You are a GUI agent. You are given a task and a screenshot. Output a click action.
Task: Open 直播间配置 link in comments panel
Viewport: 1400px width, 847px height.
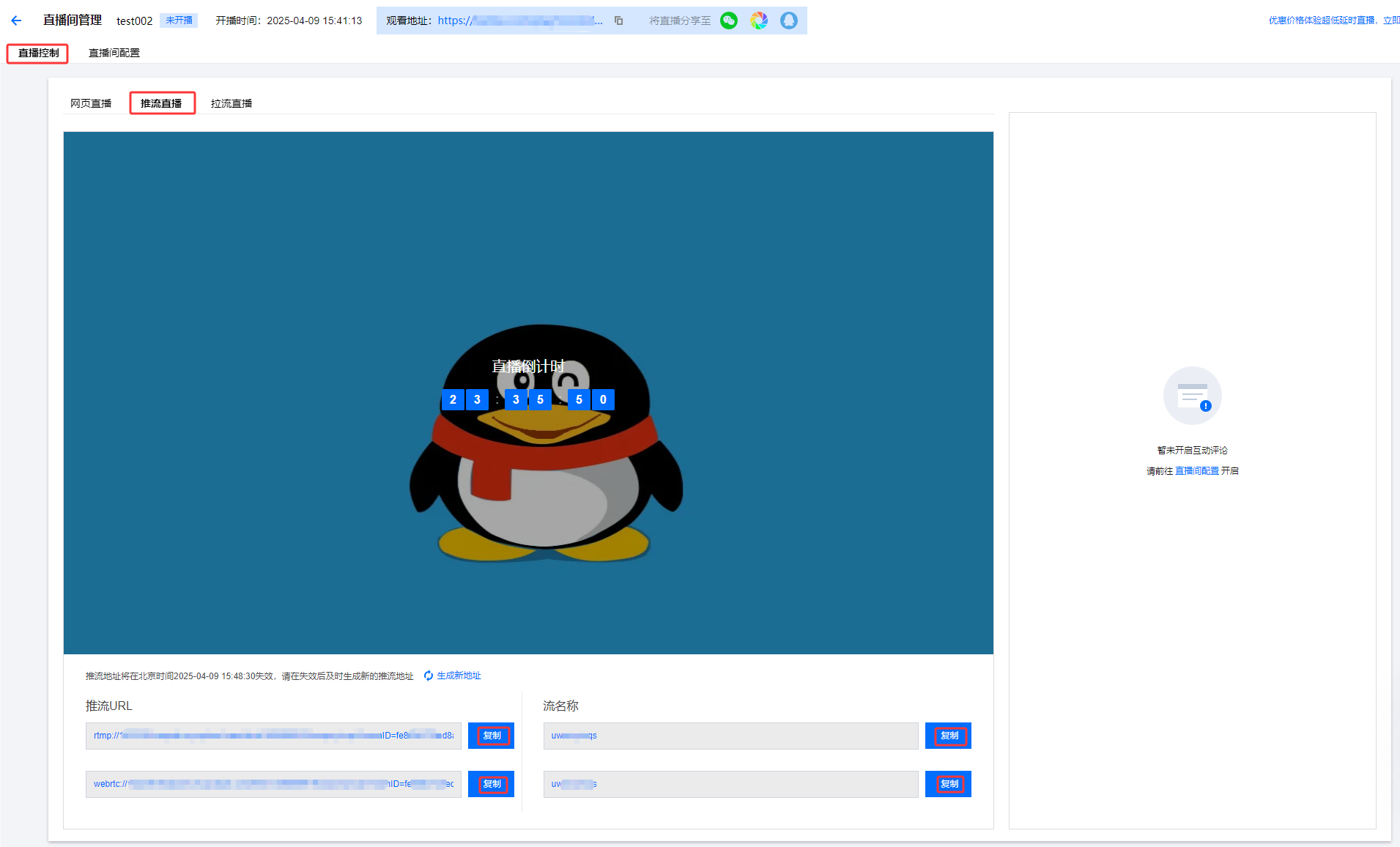coord(1197,471)
